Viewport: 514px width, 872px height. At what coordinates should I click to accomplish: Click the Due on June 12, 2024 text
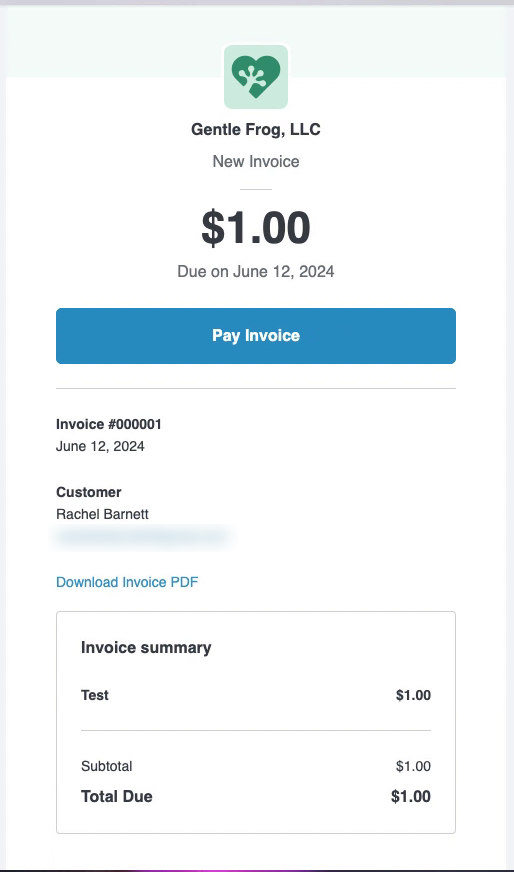pyautogui.click(x=256, y=271)
